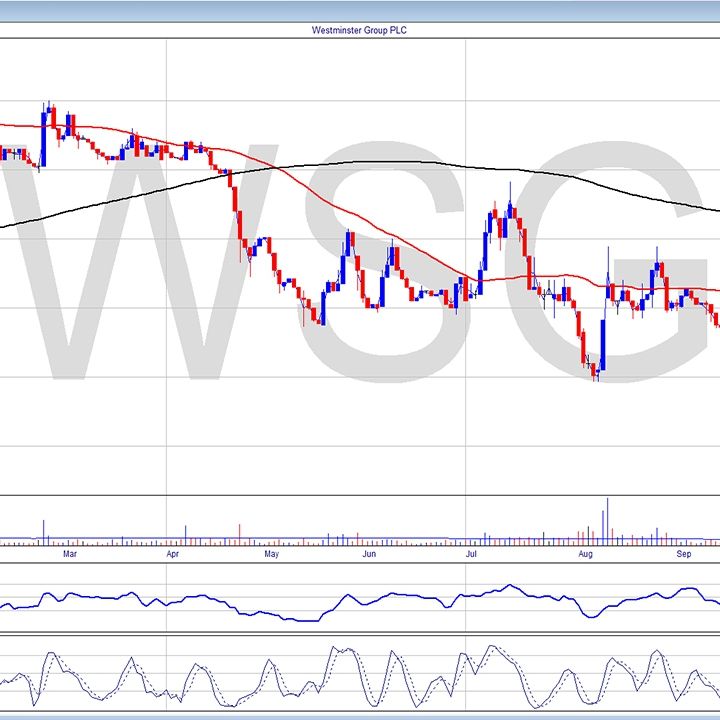Click the light blue bar at chart bottom
The height and width of the screenshot is (720, 720).
(x=360, y=715)
